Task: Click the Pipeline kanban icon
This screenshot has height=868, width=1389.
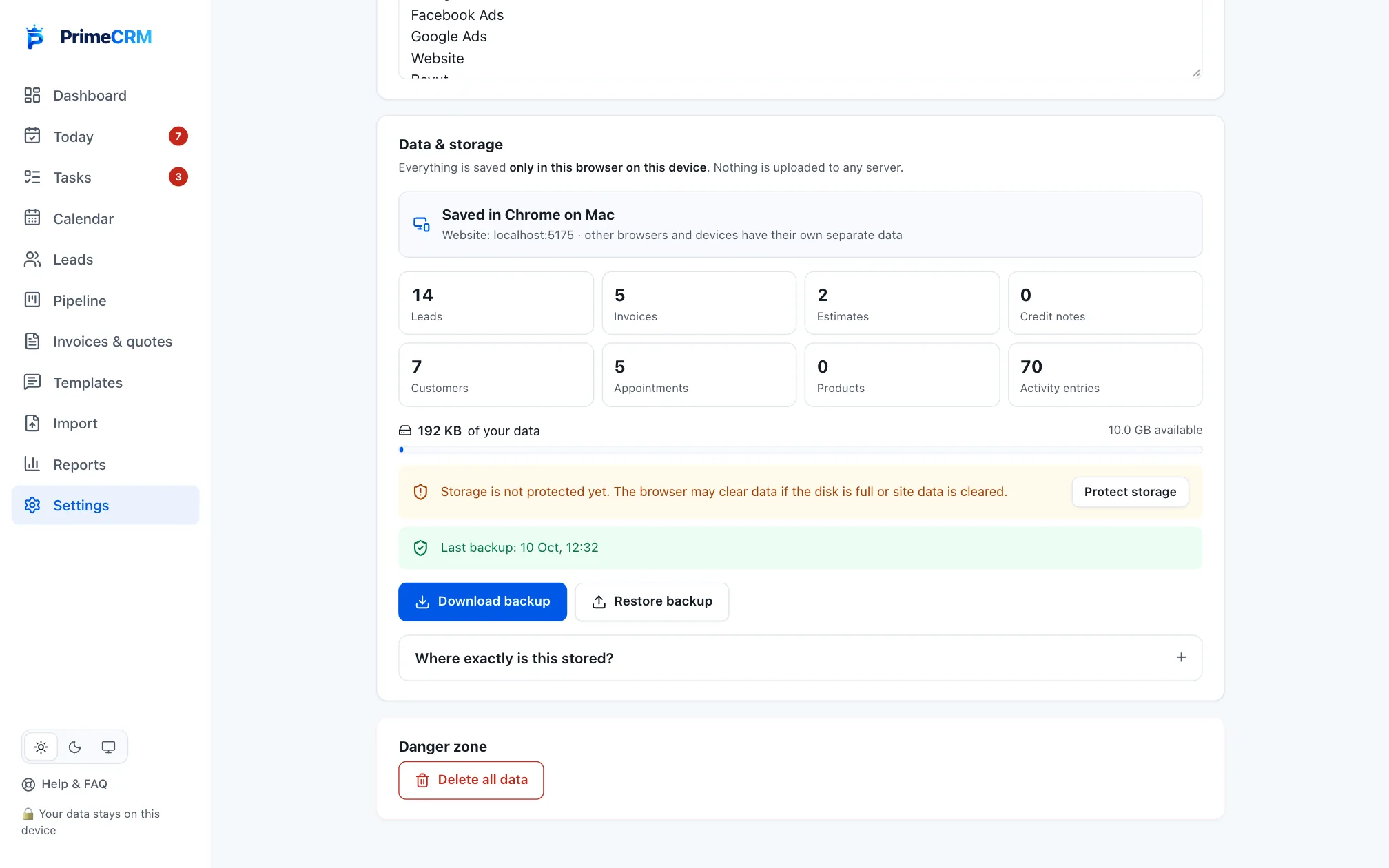Action: [32, 300]
